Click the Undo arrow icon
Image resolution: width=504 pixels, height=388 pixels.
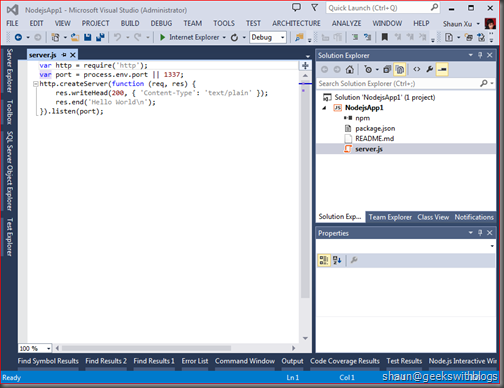click(x=117, y=37)
